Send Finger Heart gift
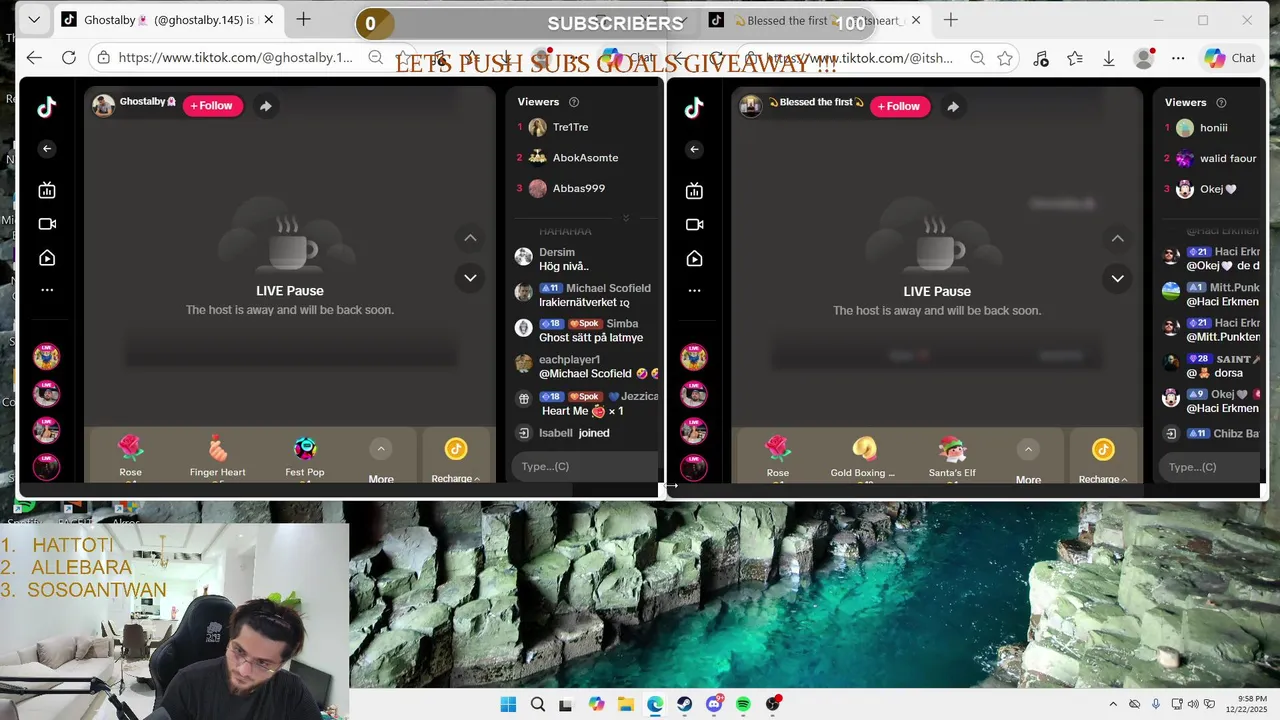This screenshot has height=720, width=1280. point(218,456)
